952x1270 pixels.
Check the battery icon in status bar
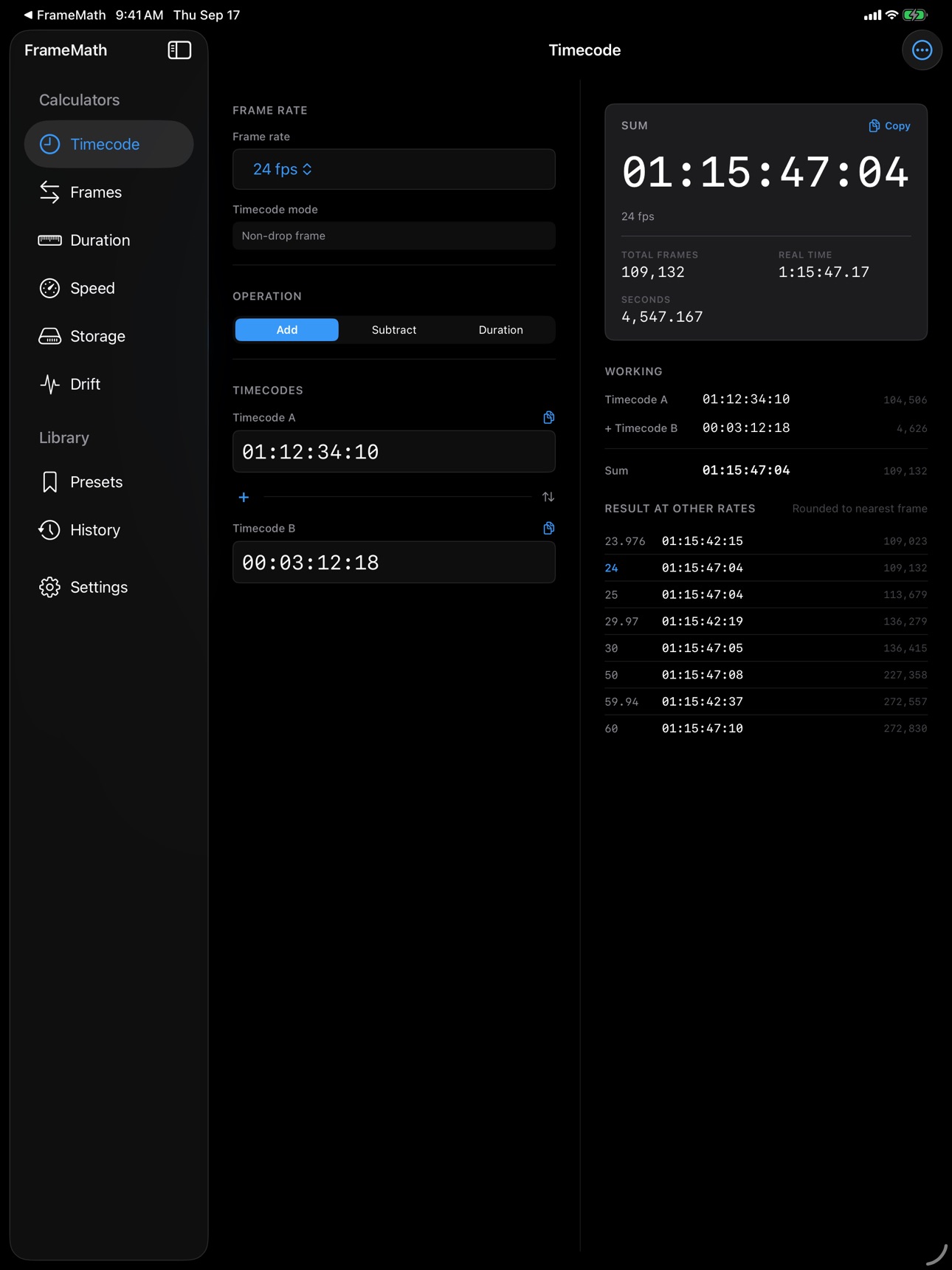click(915, 15)
